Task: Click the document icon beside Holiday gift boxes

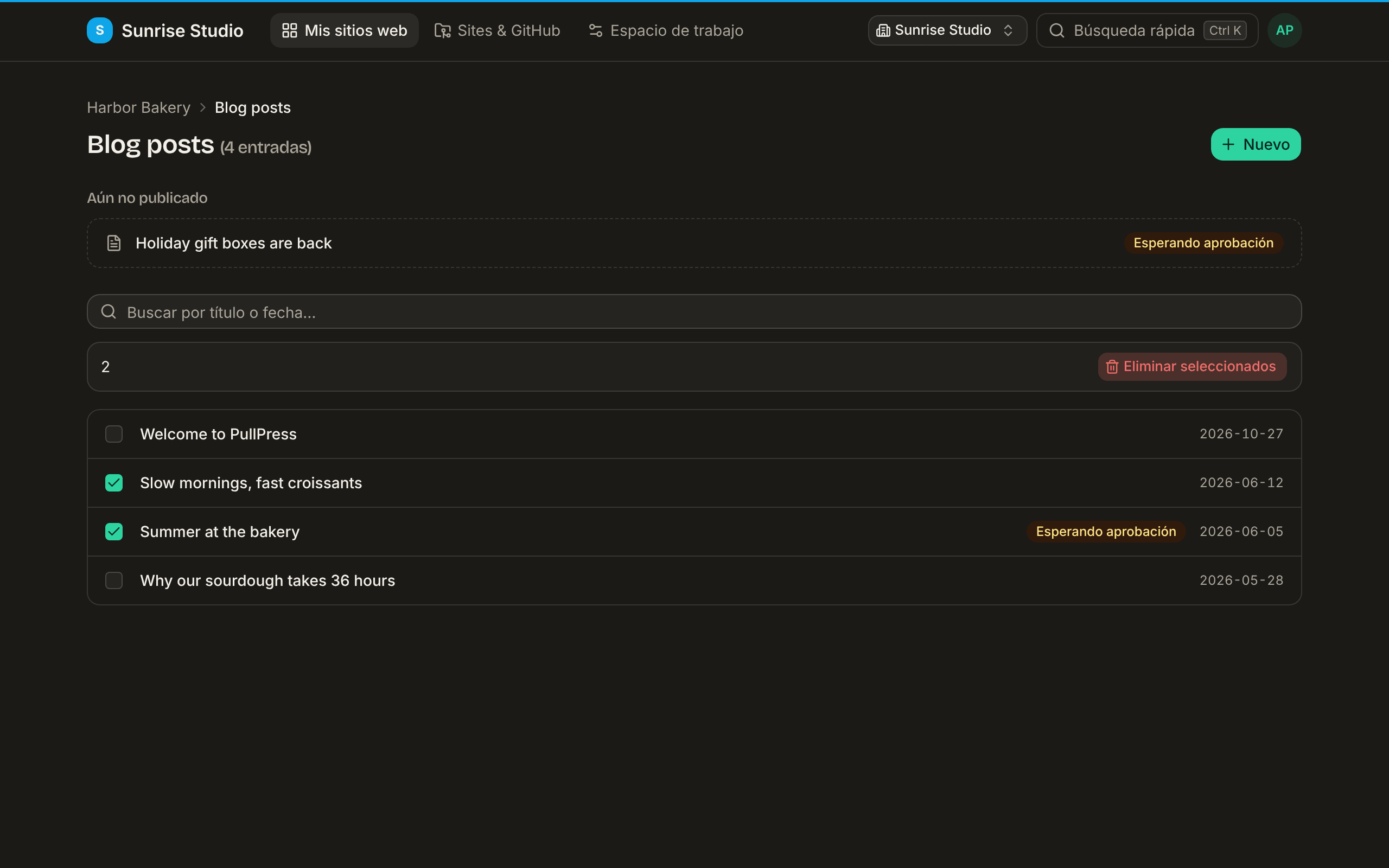Action: [x=113, y=243]
